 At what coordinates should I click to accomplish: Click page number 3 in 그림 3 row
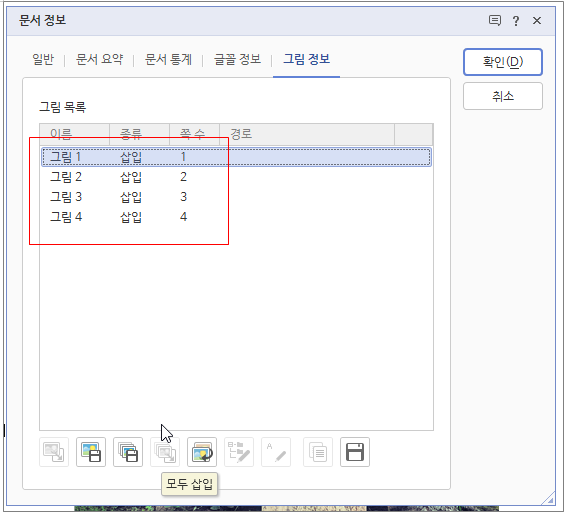point(184,198)
